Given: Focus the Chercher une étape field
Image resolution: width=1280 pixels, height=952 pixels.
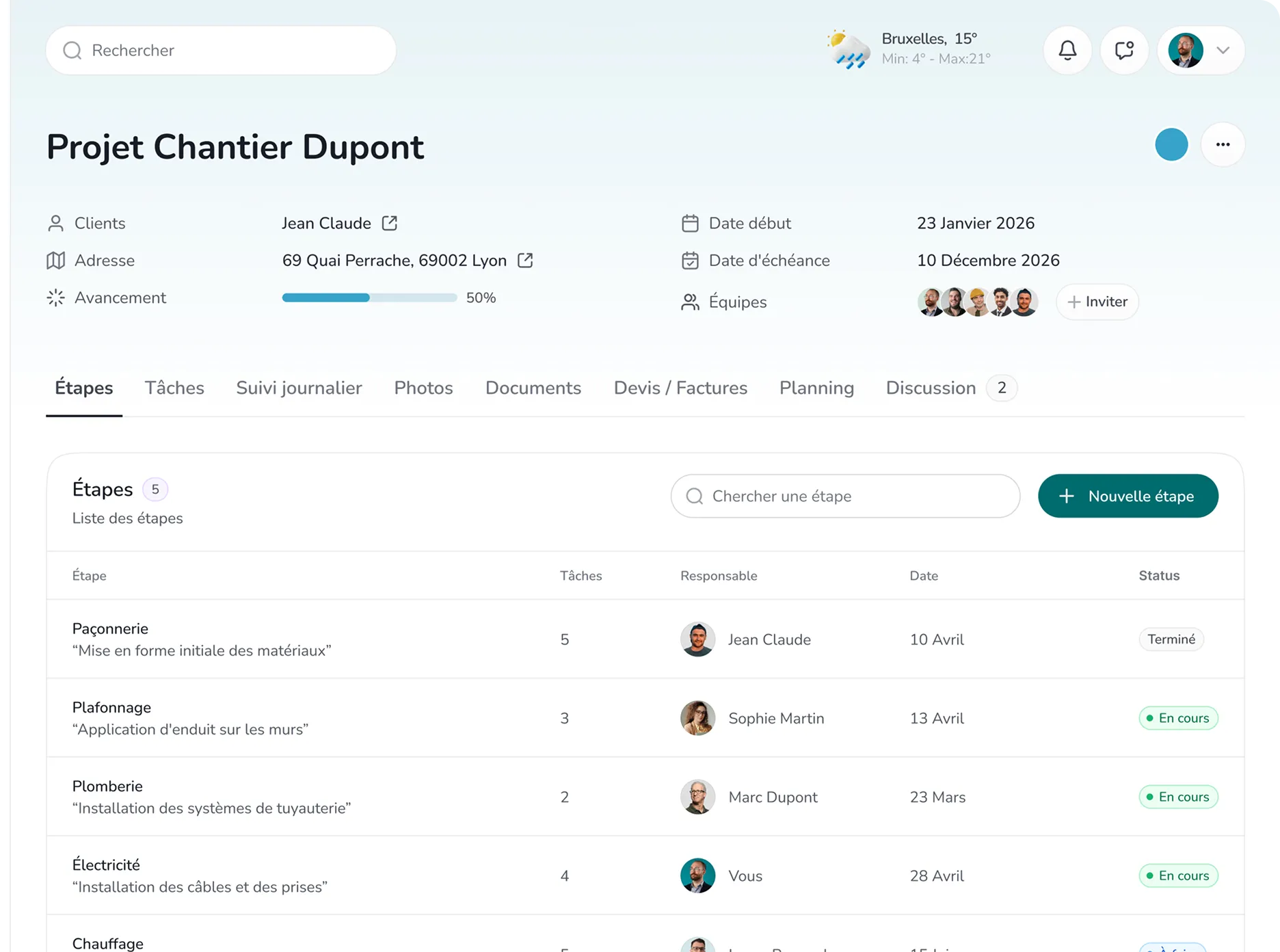Looking at the screenshot, I should (845, 496).
